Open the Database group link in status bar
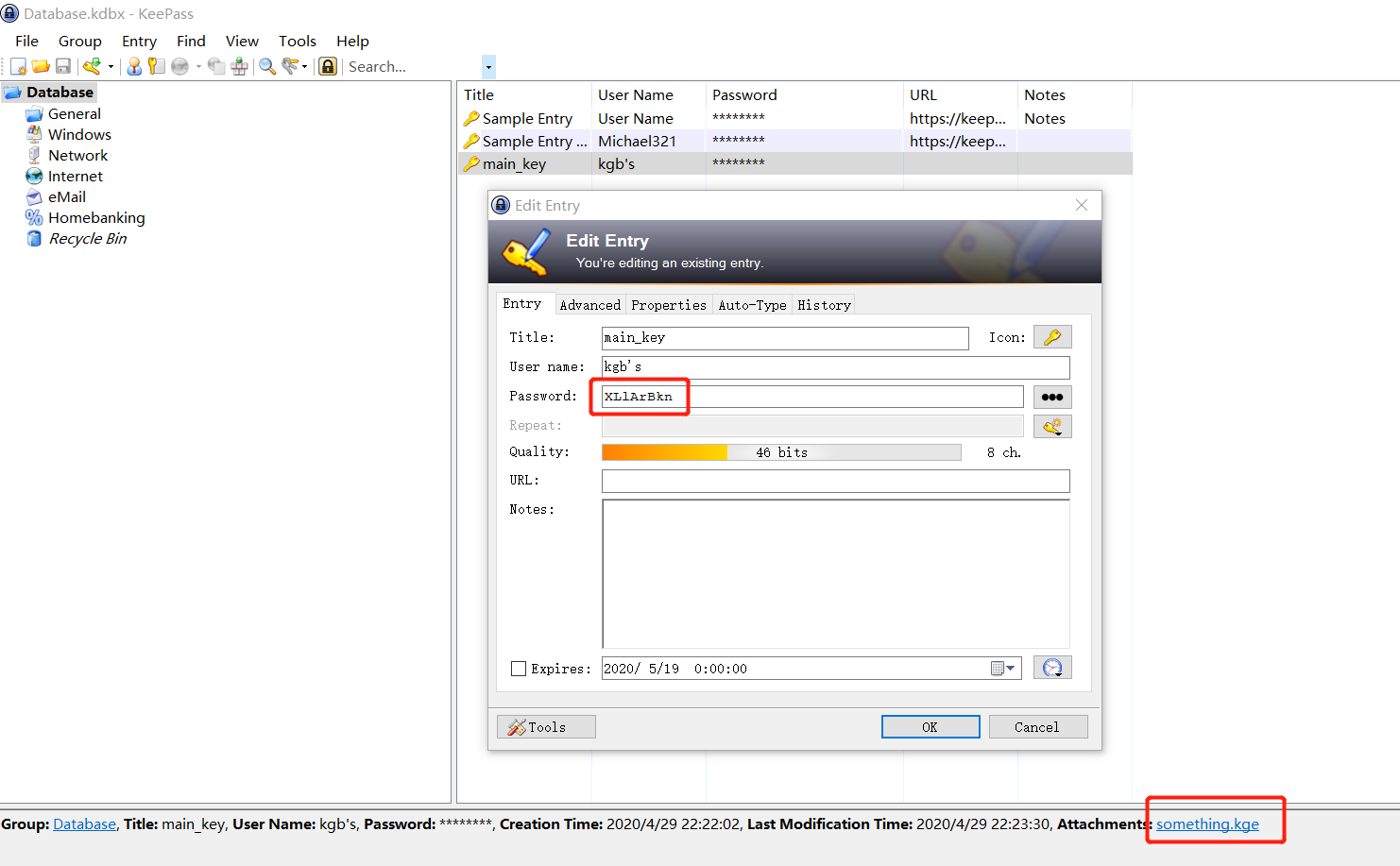1400x866 pixels. pos(84,824)
